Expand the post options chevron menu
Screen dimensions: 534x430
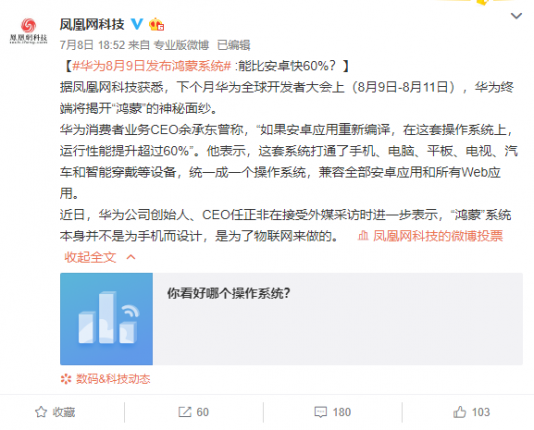click(x=516, y=16)
